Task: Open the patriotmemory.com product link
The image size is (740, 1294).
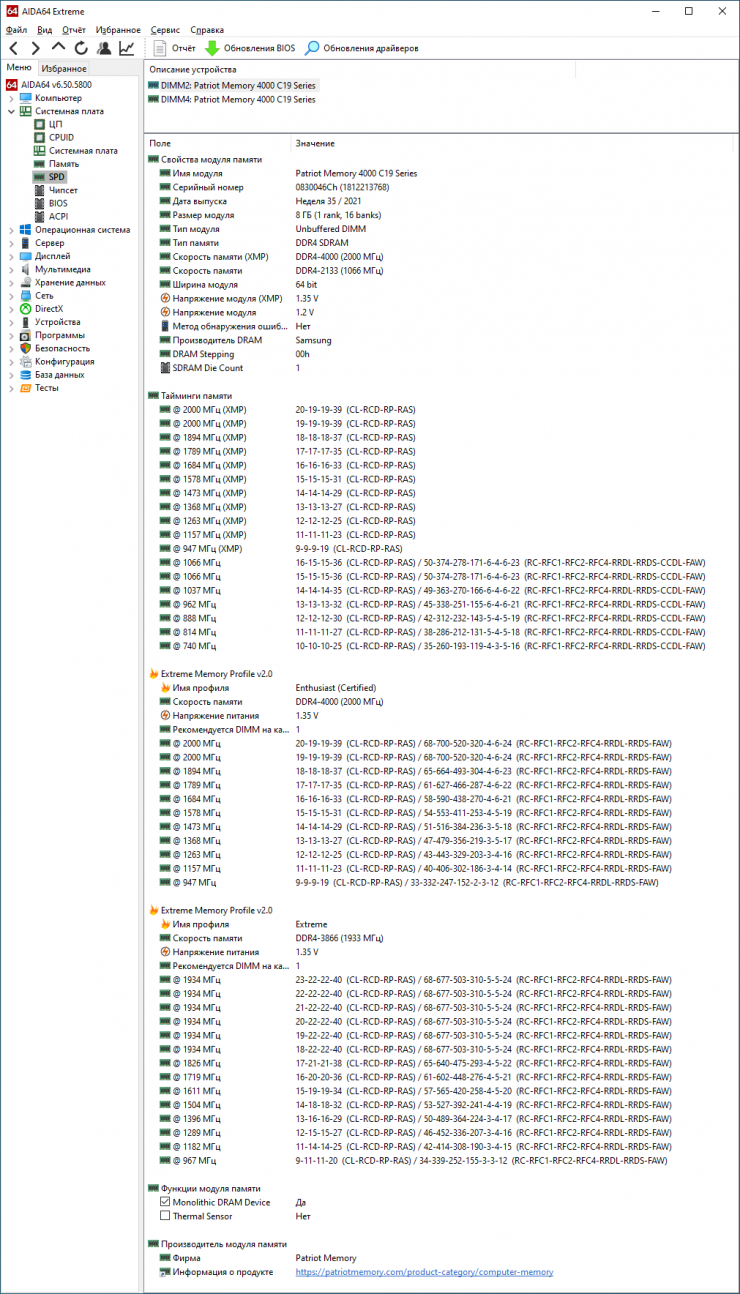Action: 424,1272
